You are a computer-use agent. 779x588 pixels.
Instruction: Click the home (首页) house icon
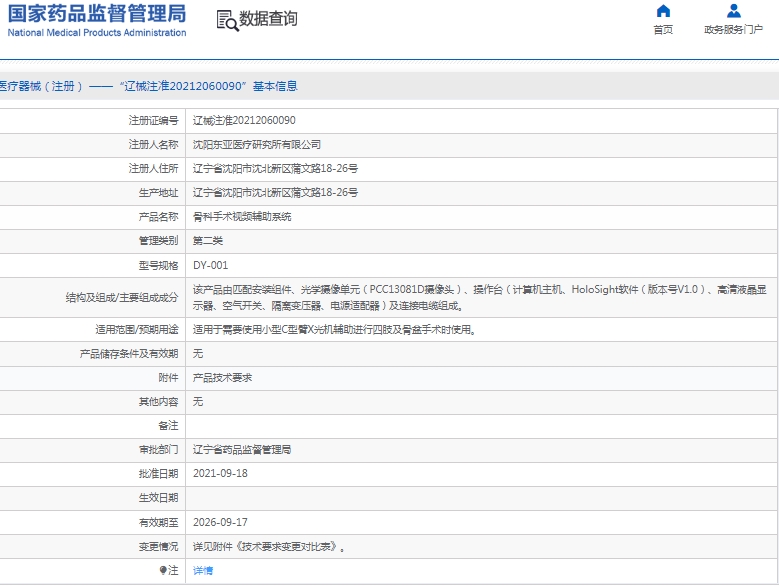[663, 11]
